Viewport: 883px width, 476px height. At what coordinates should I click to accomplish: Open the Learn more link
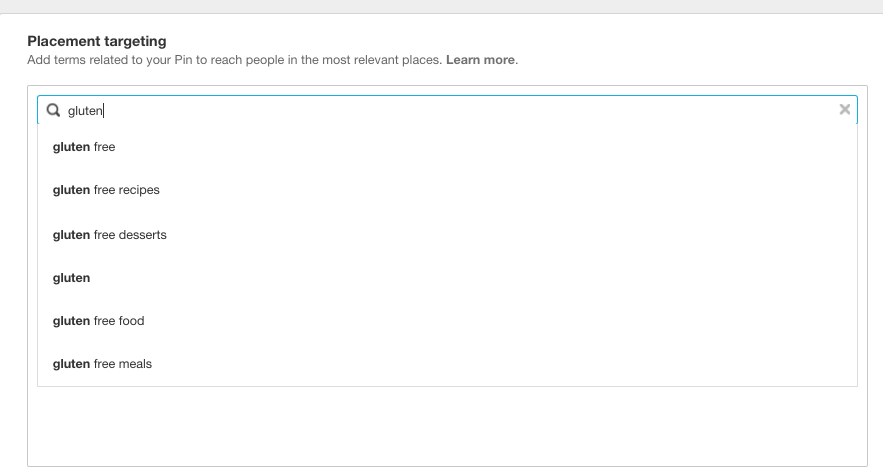[x=480, y=60]
